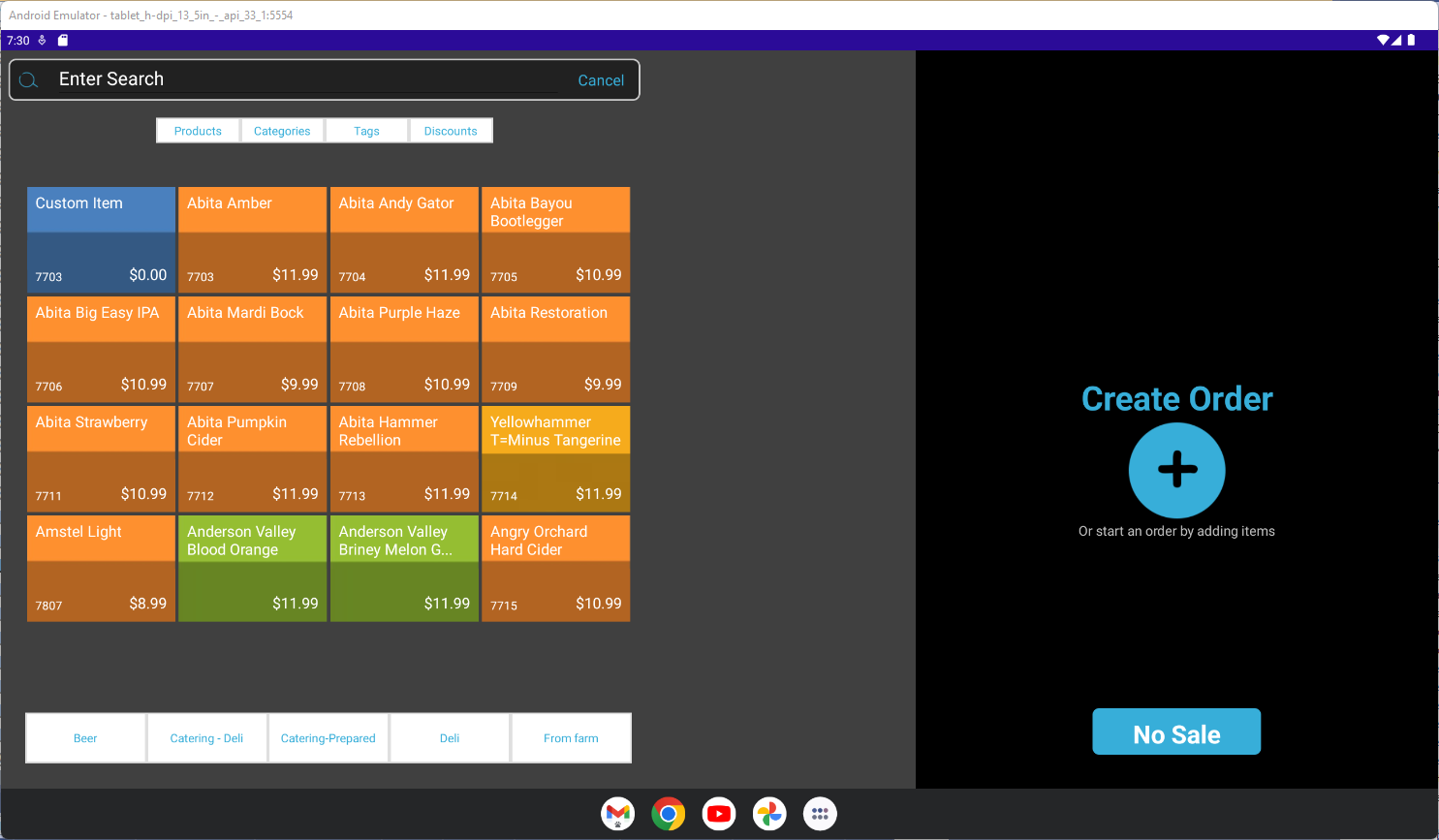This screenshot has width=1439, height=840.
Task: Filter by Catering - Deli category
Action: click(206, 738)
